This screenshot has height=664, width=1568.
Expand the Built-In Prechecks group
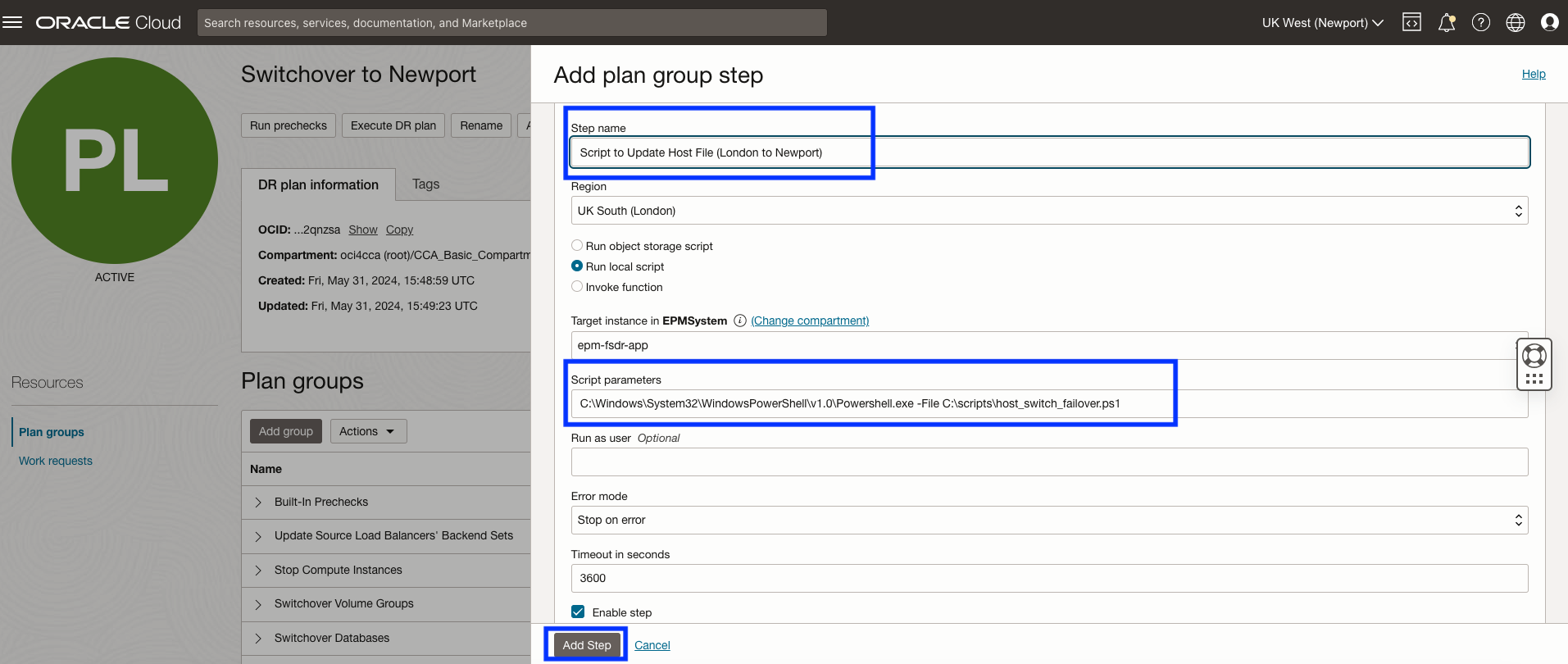(x=258, y=502)
